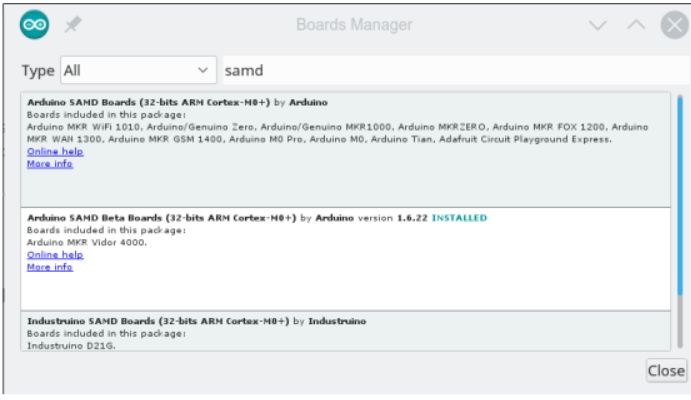
Task: Click the Type label
Action: pos(38,70)
